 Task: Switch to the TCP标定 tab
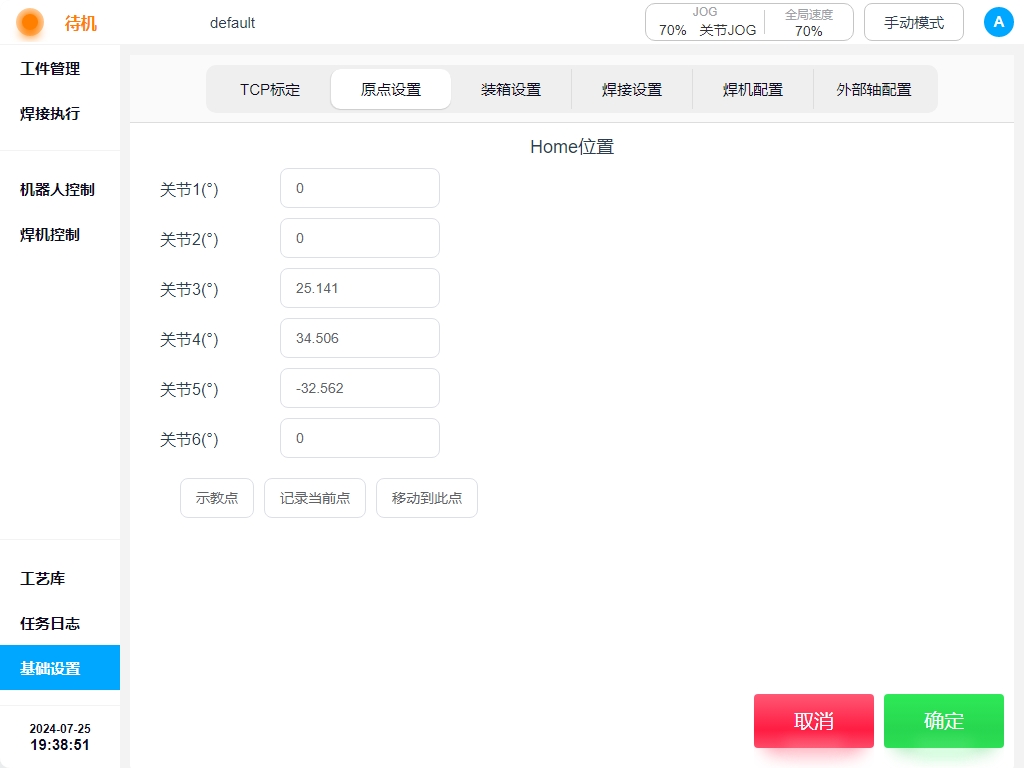tap(269, 89)
